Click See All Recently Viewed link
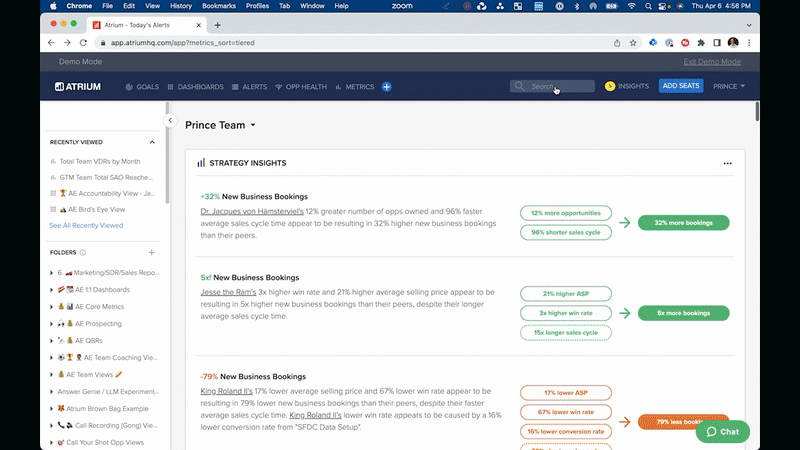This screenshot has height=450, width=800. [86, 226]
